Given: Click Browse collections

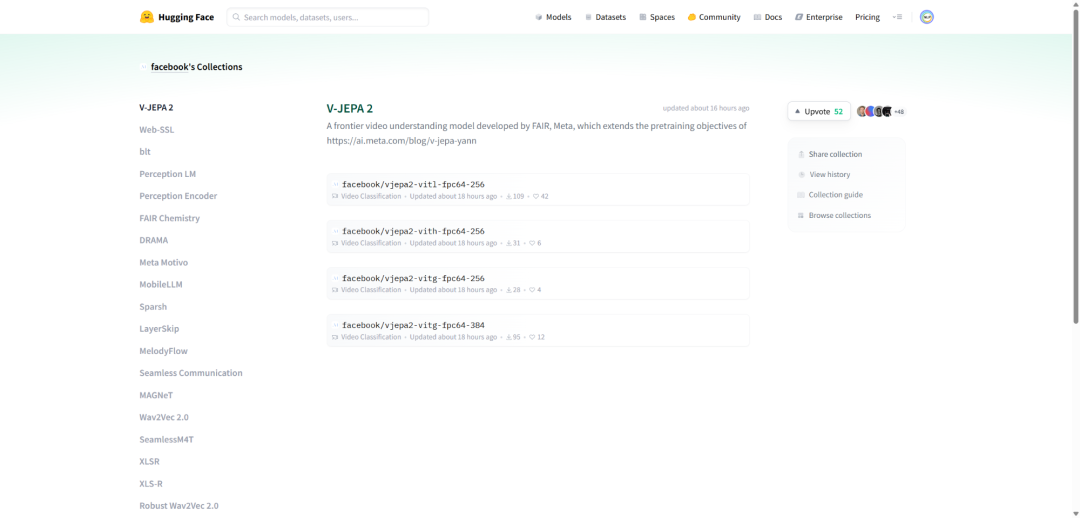Looking at the screenshot, I should [x=834, y=216].
